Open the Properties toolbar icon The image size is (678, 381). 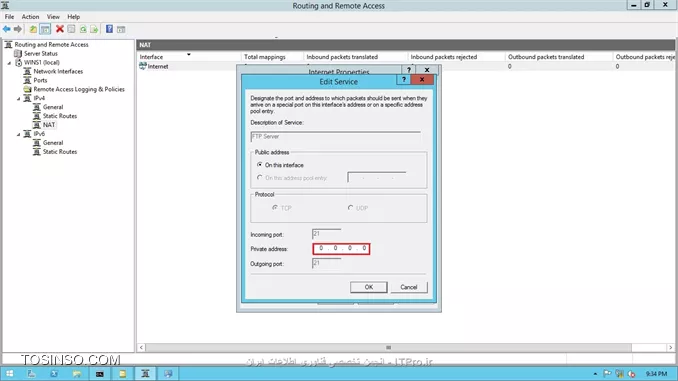click(71, 29)
